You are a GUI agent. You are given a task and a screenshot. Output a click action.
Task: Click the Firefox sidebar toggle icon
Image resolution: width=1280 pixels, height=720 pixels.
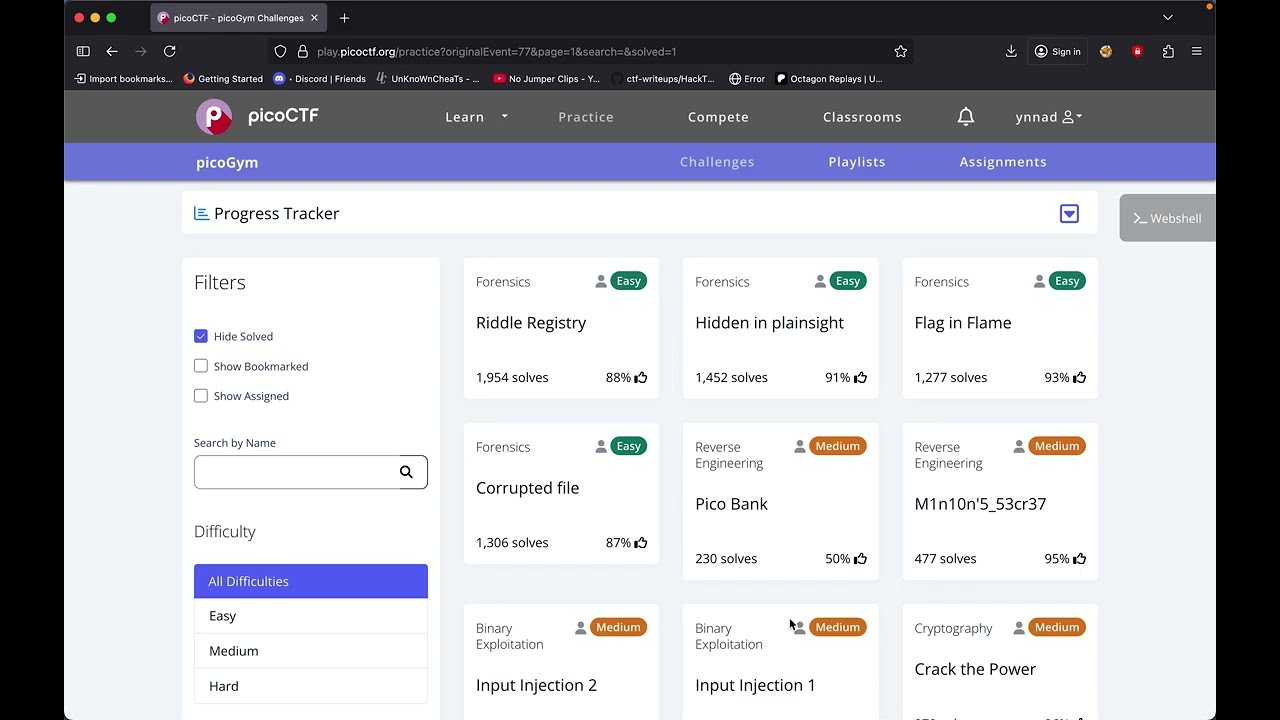click(x=83, y=51)
